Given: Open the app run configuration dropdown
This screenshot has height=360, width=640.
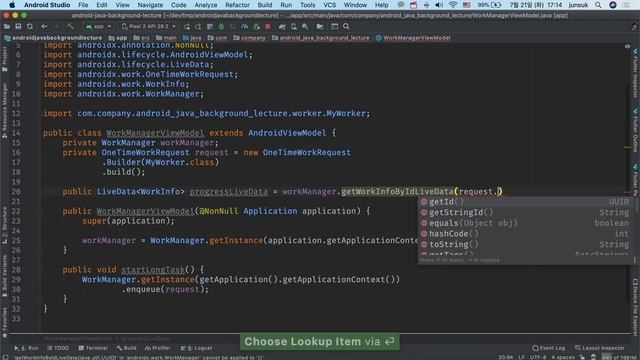Looking at the screenshot, I should (98, 27).
